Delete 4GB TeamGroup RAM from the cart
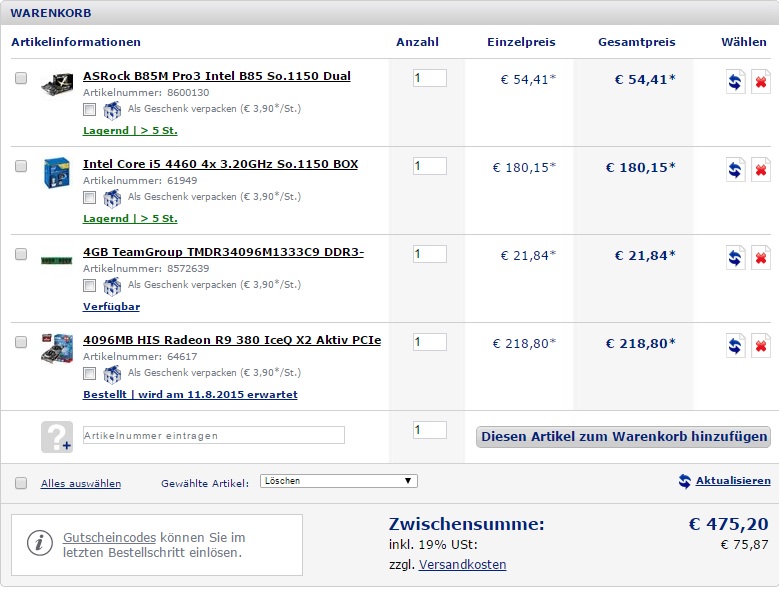The width and height of the screenshot is (779, 590). point(761,258)
